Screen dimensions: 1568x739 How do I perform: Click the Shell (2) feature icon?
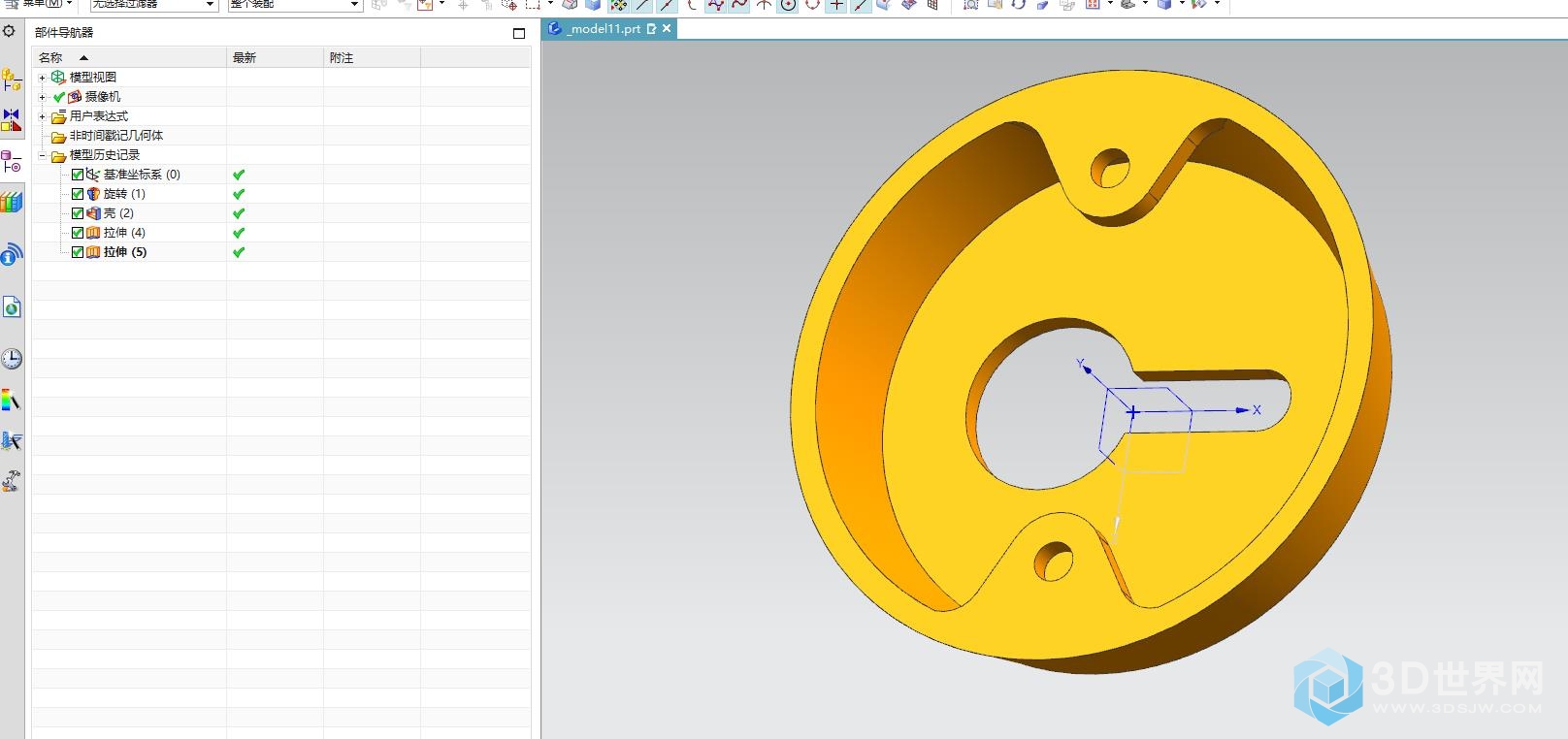coord(93,213)
